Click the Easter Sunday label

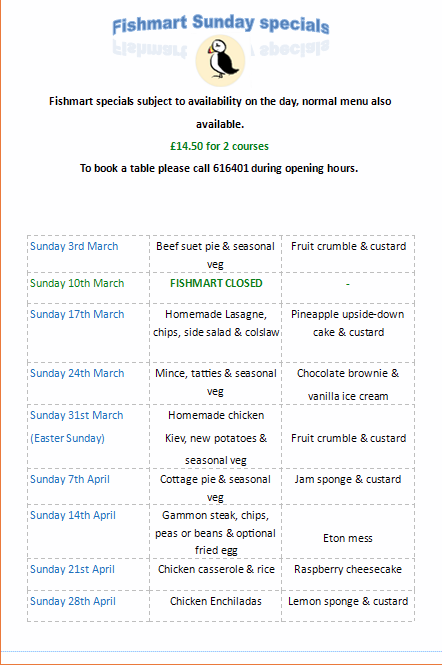click(x=68, y=438)
